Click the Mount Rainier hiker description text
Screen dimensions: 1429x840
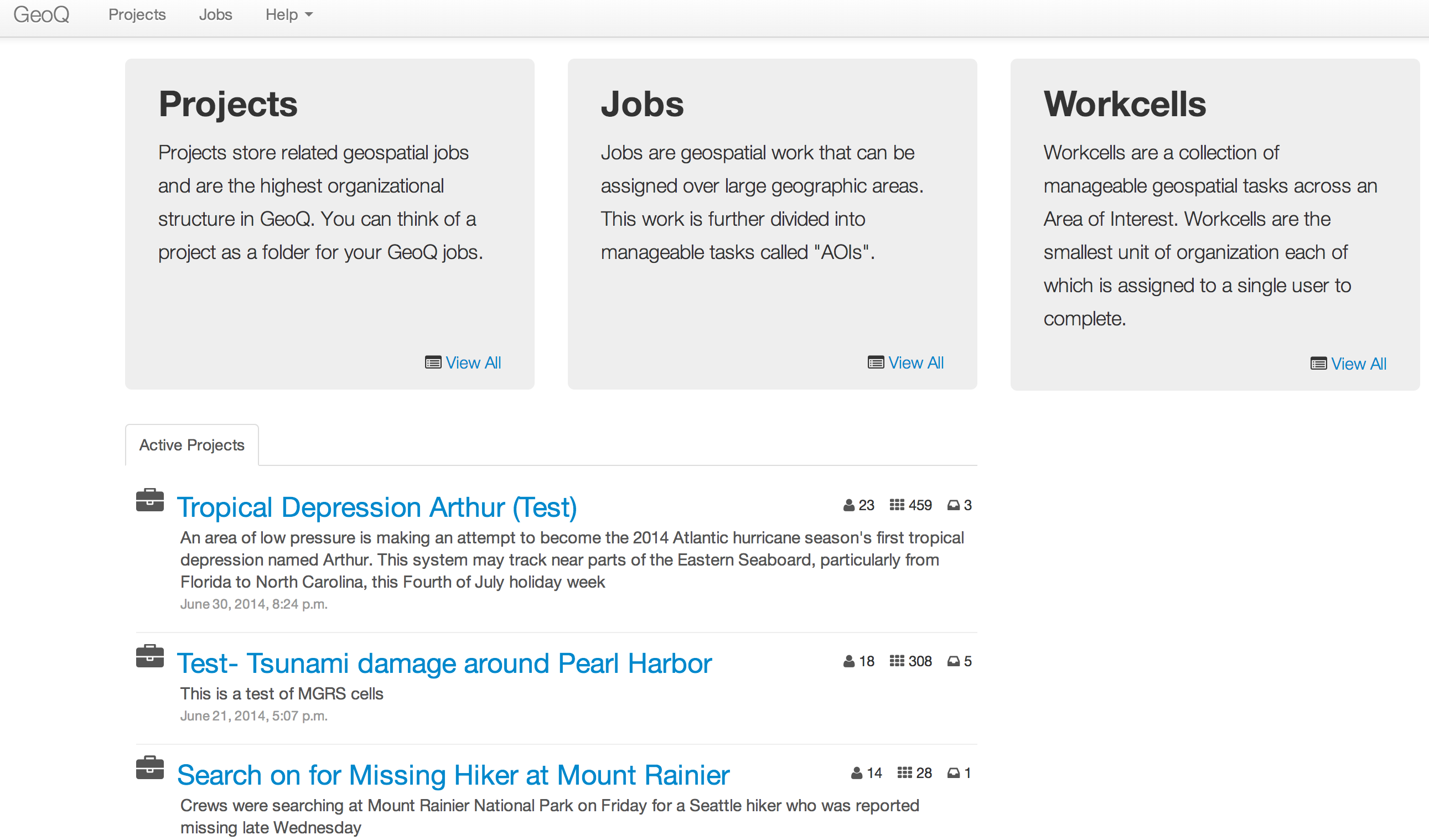coord(550,817)
